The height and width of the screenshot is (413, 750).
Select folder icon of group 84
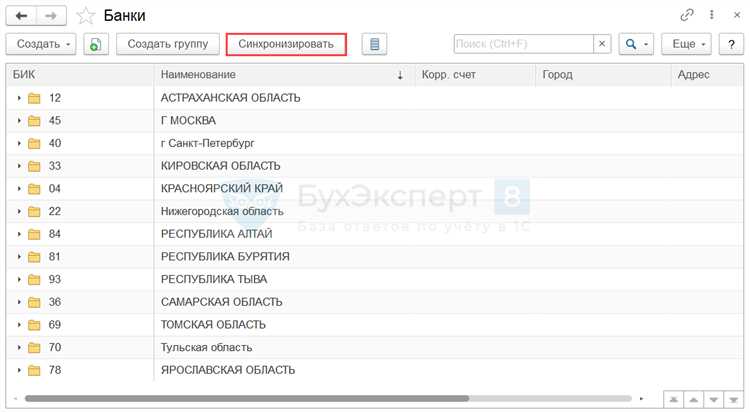[x=34, y=234]
